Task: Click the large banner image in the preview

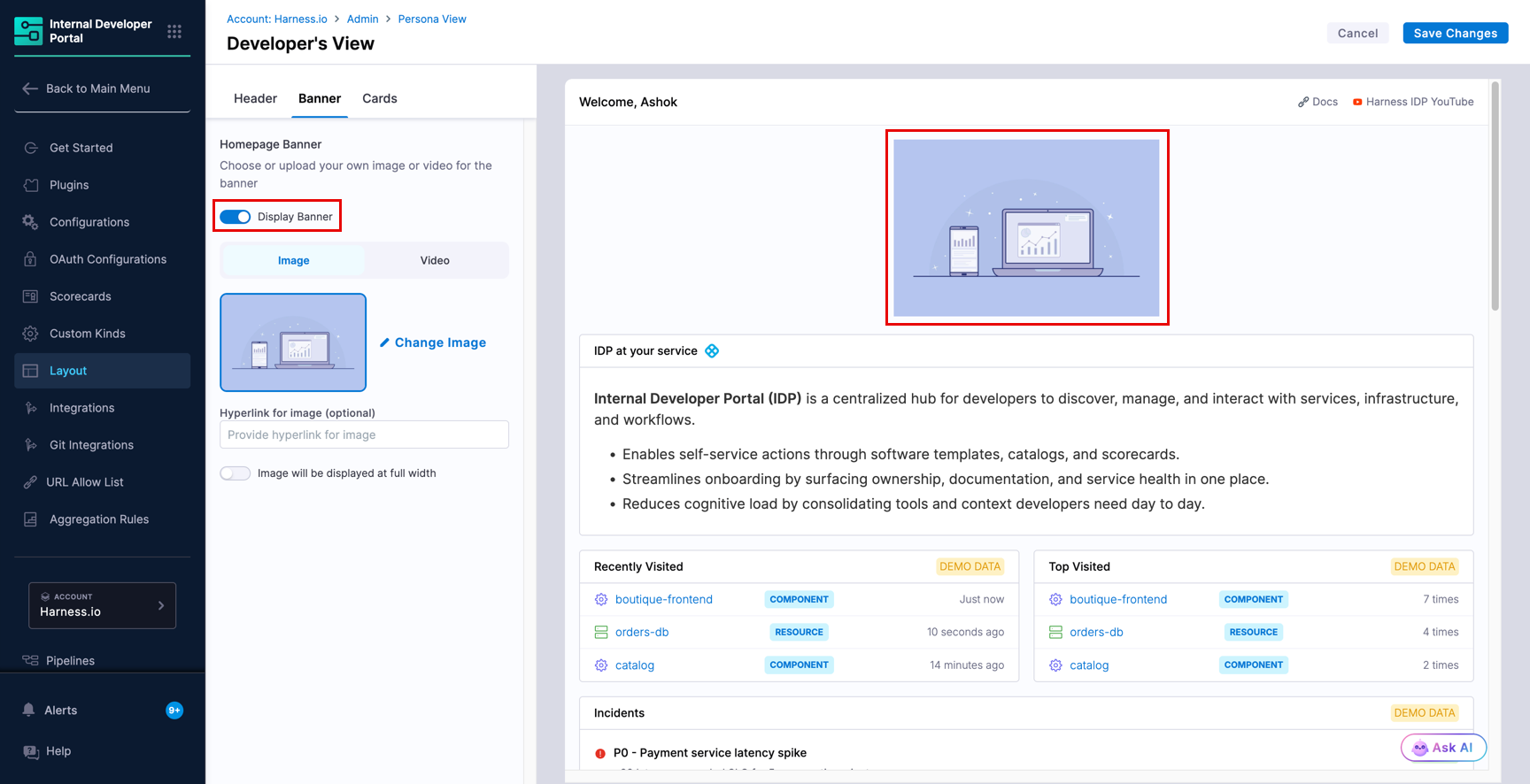Action: click(x=1026, y=227)
